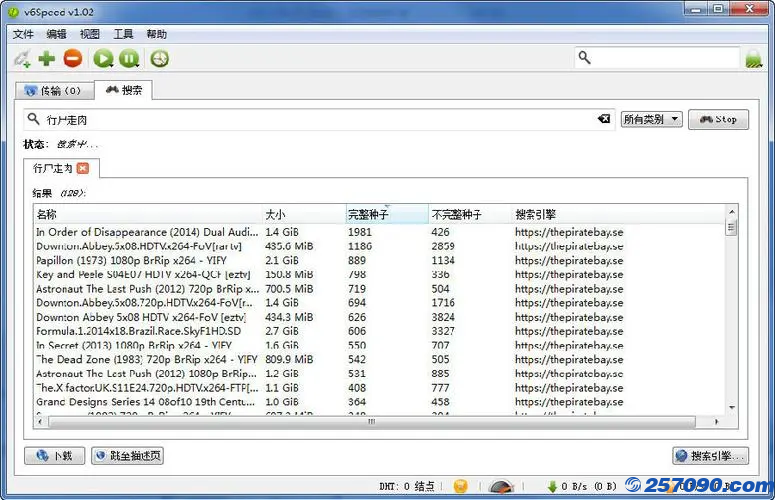Screen dimensions: 775x500
Task: Open the 编辑 menu
Action: pos(56,34)
